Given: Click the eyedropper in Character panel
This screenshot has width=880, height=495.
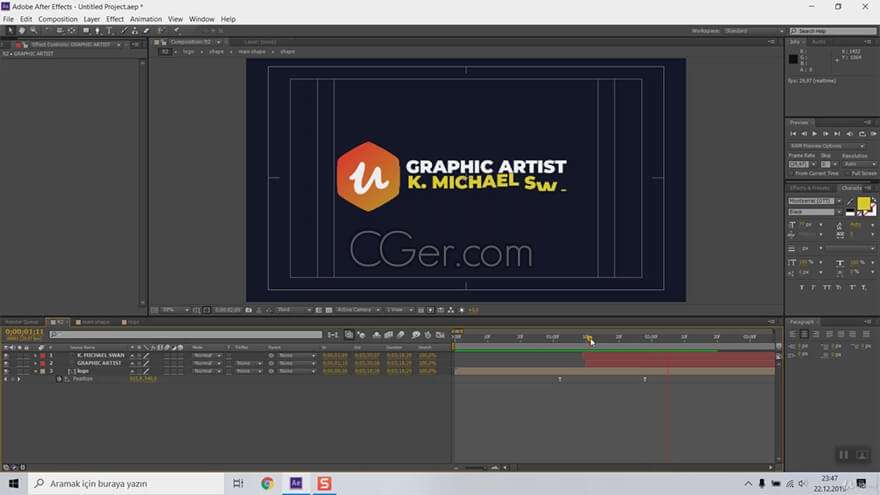Looking at the screenshot, I should pos(851,201).
